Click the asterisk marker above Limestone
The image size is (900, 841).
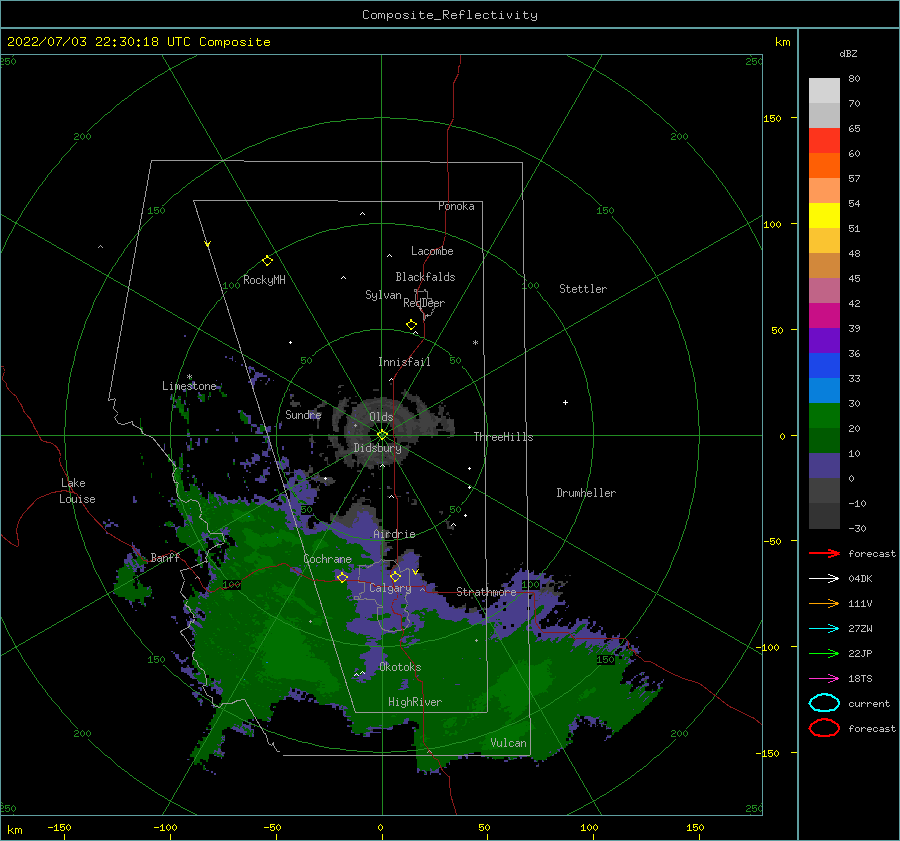(189, 377)
